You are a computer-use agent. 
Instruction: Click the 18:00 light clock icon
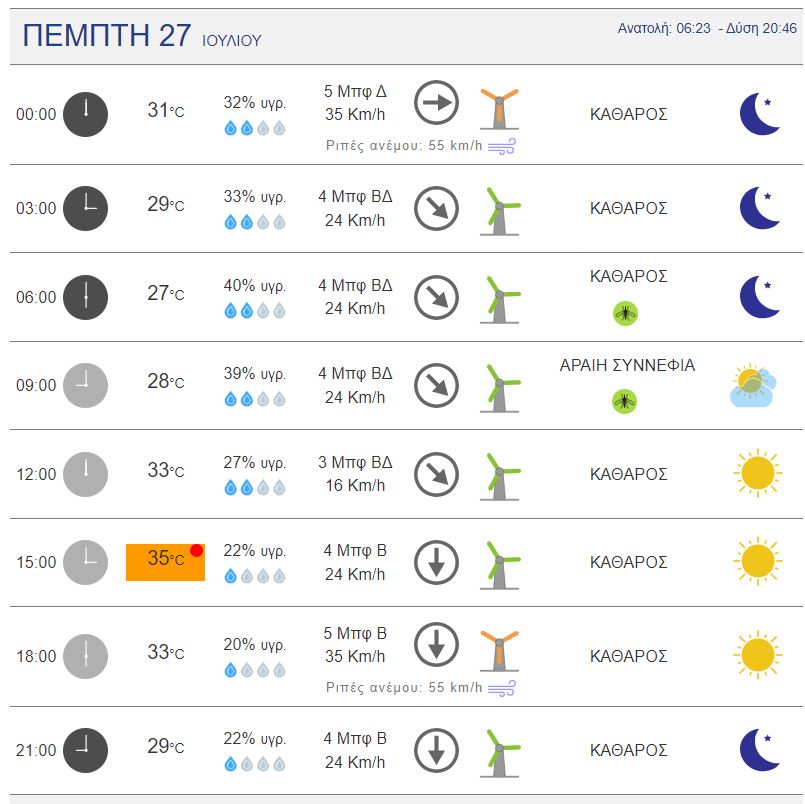coord(85,657)
